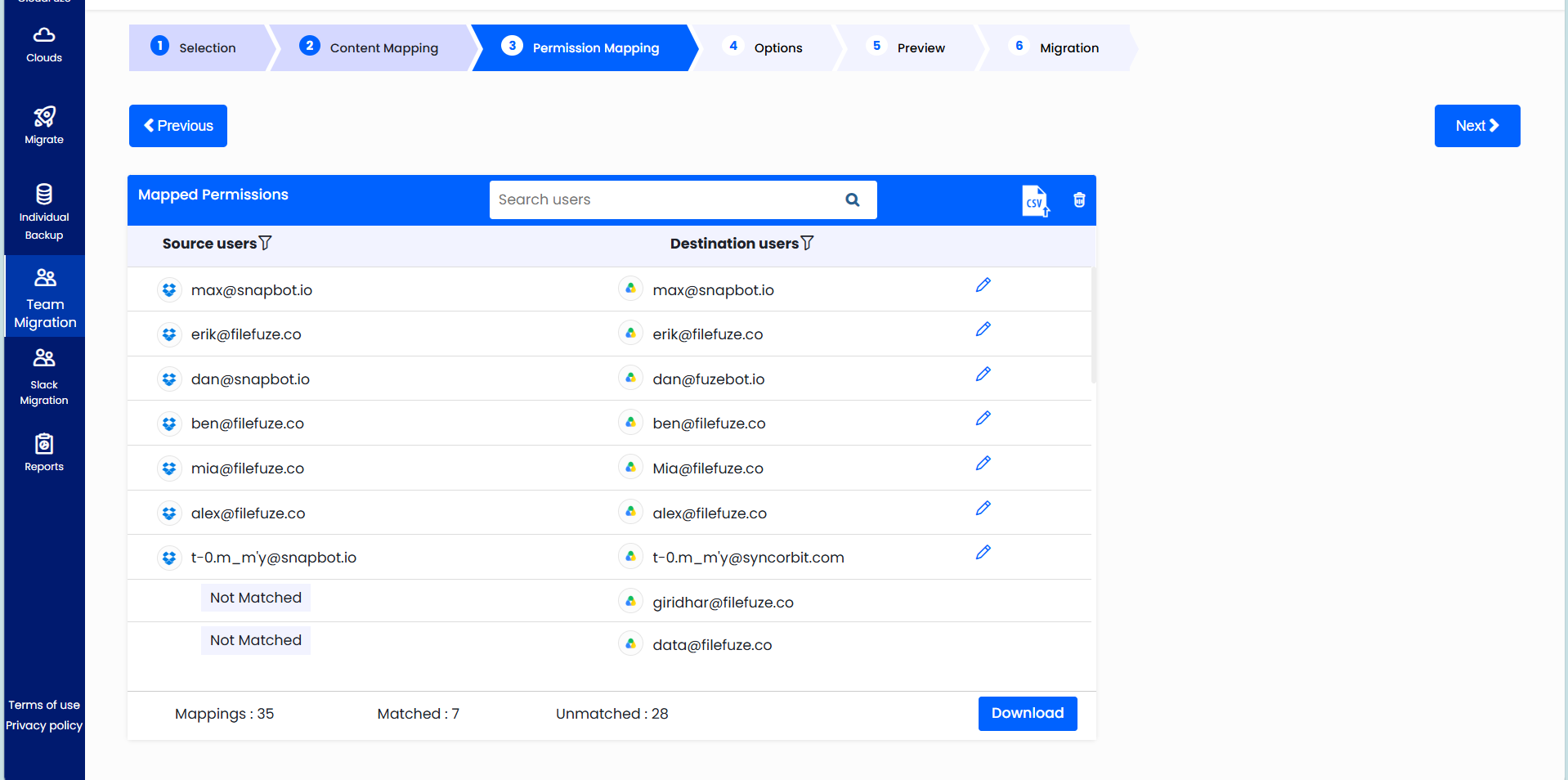This screenshot has width=1568, height=780.
Task: Click the Mapped Permissions title
Action: tap(213, 195)
